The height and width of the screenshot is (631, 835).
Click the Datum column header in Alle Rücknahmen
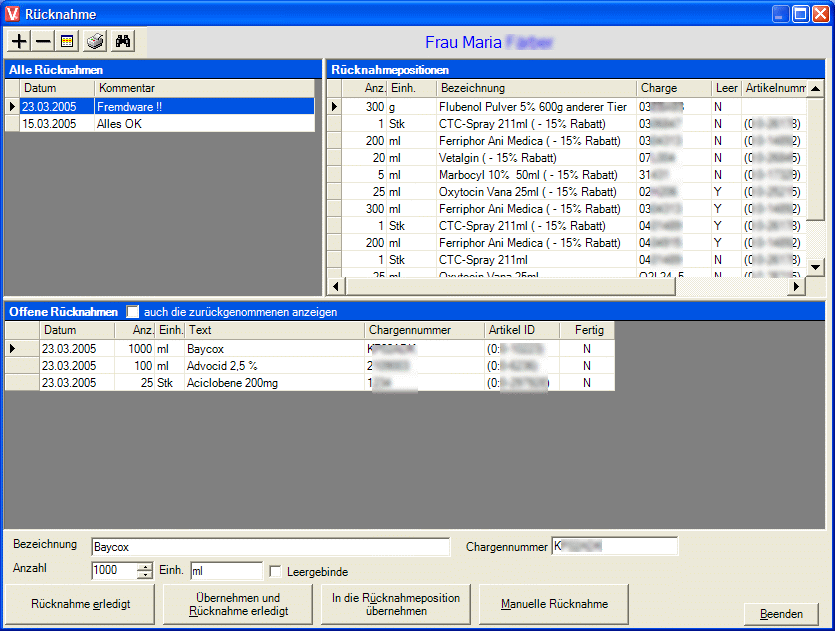pos(57,88)
